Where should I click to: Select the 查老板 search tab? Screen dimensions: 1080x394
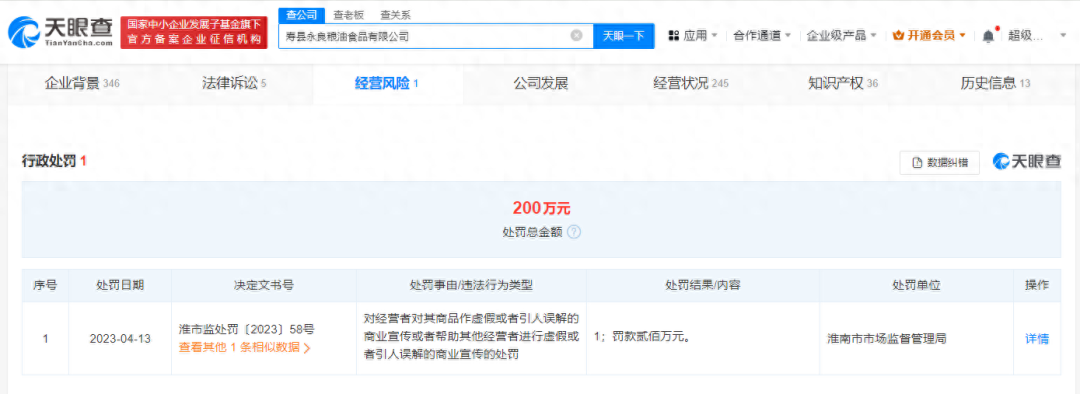point(347,14)
